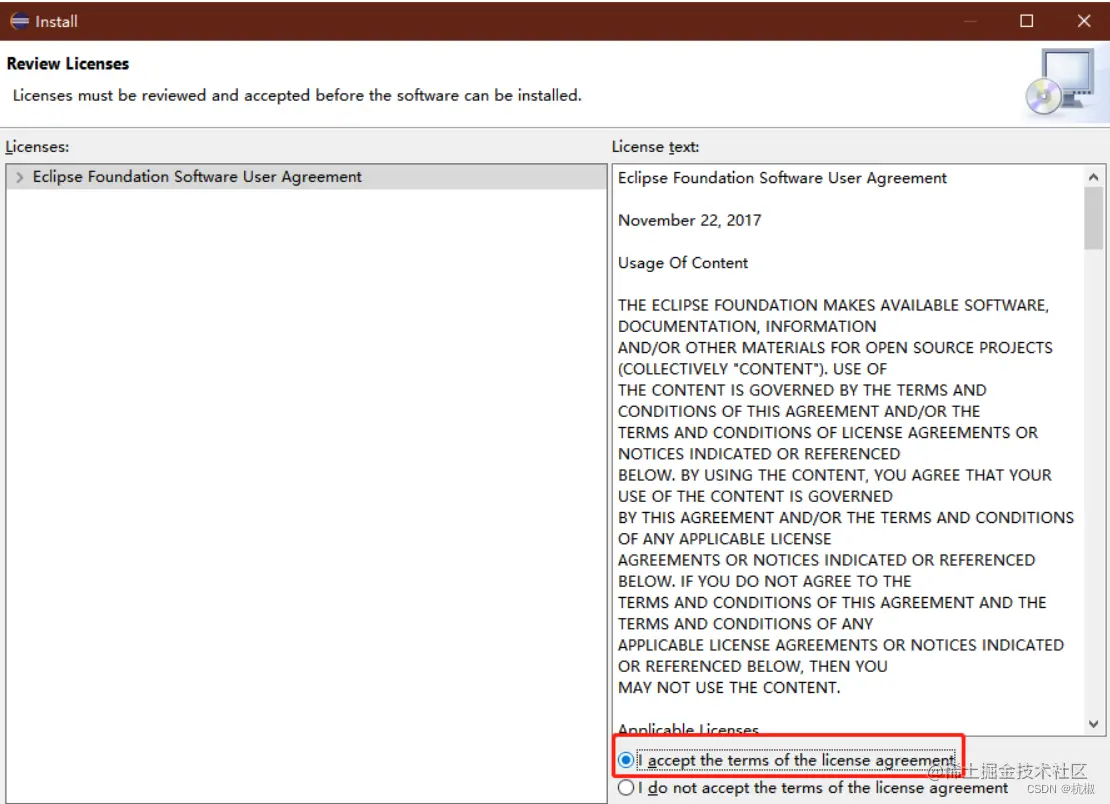The image size is (1110, 804).
Task: Click the license text scrollbar down arrow
Action: pyautogui.click(x=1093, y=724)
